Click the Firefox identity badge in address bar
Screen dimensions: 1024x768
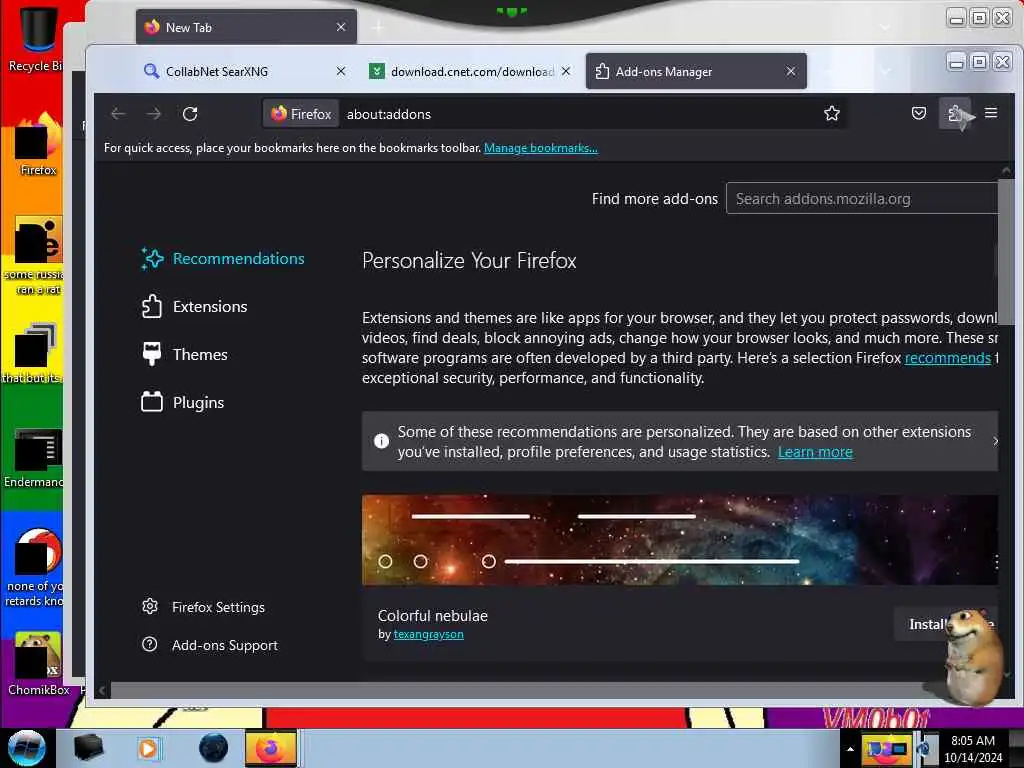pos(301,114)
